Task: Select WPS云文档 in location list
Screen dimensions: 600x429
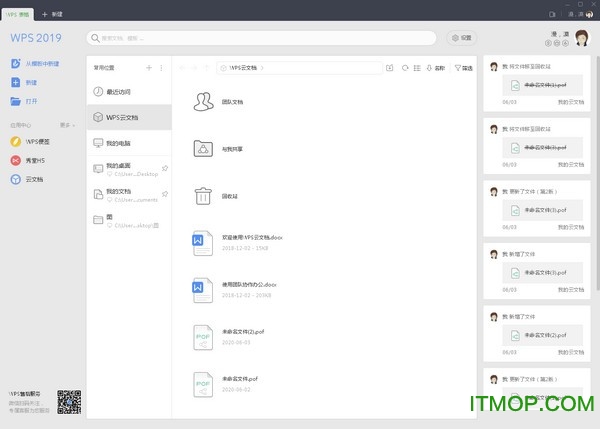Action: (129, 117)
